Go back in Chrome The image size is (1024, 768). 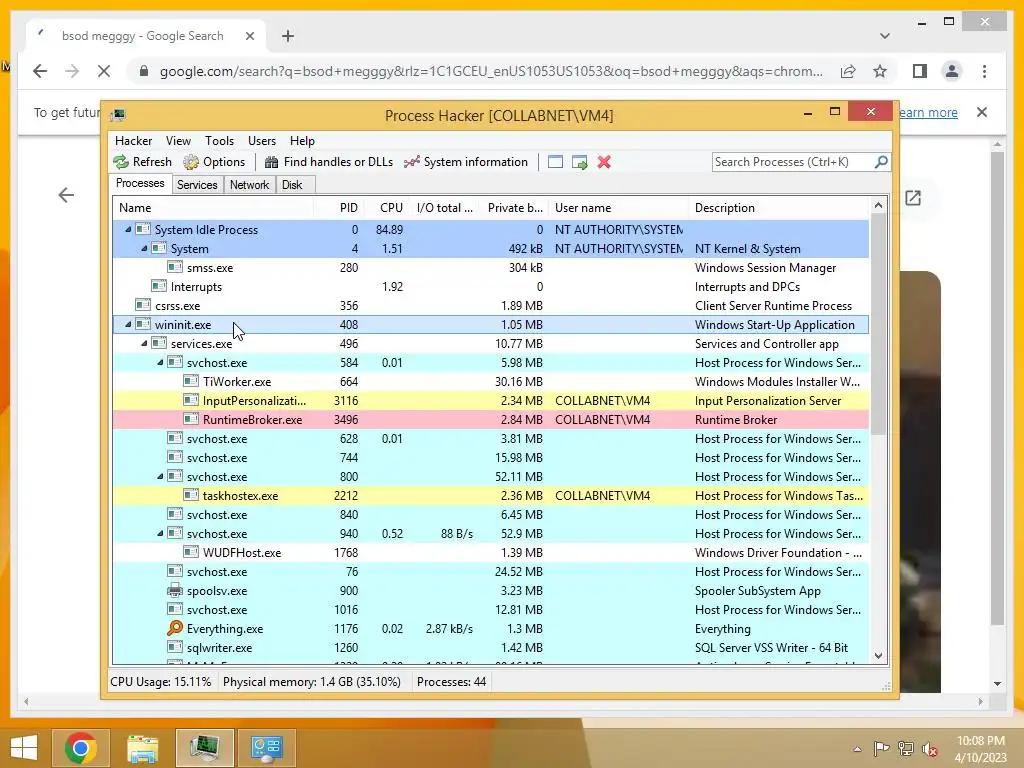tap(40, 71)
